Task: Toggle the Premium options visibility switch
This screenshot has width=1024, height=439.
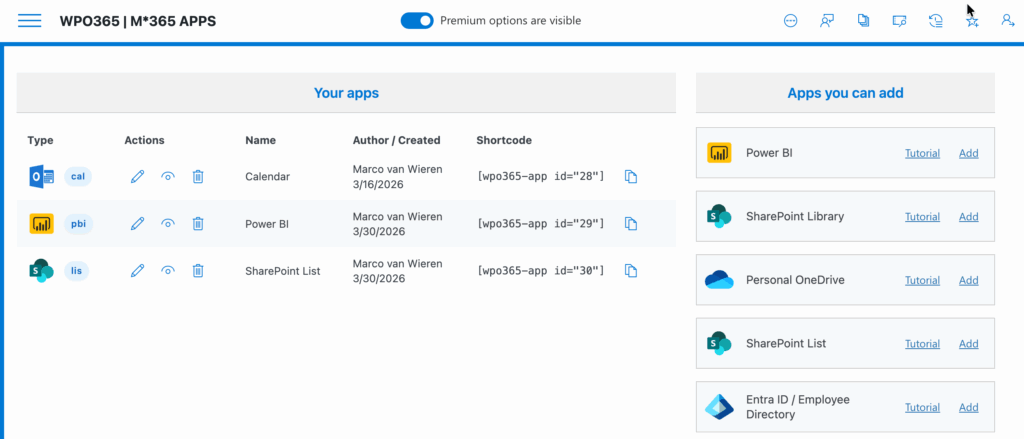Action: tap(417, 21)
